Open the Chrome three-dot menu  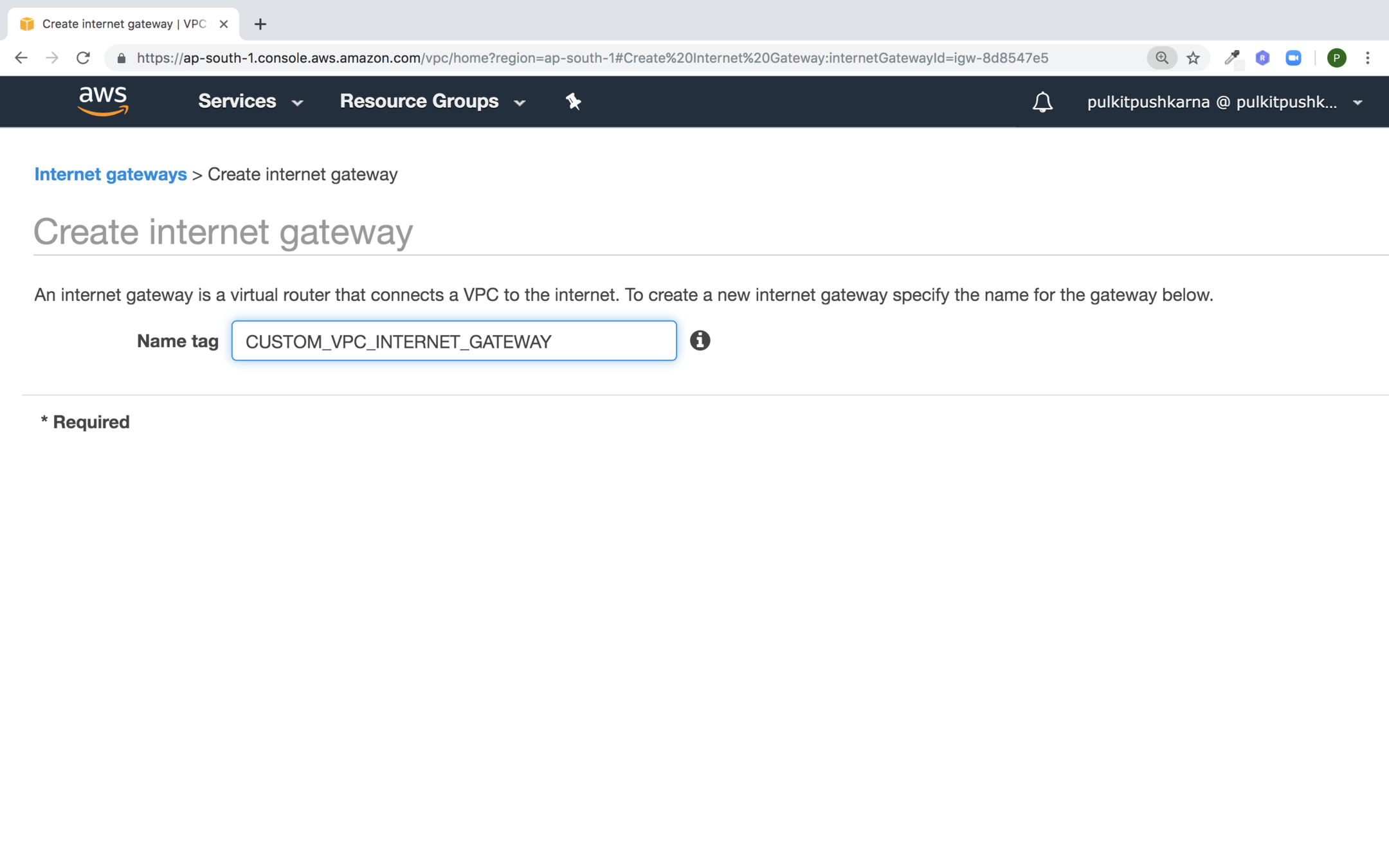coord(1367,58)
